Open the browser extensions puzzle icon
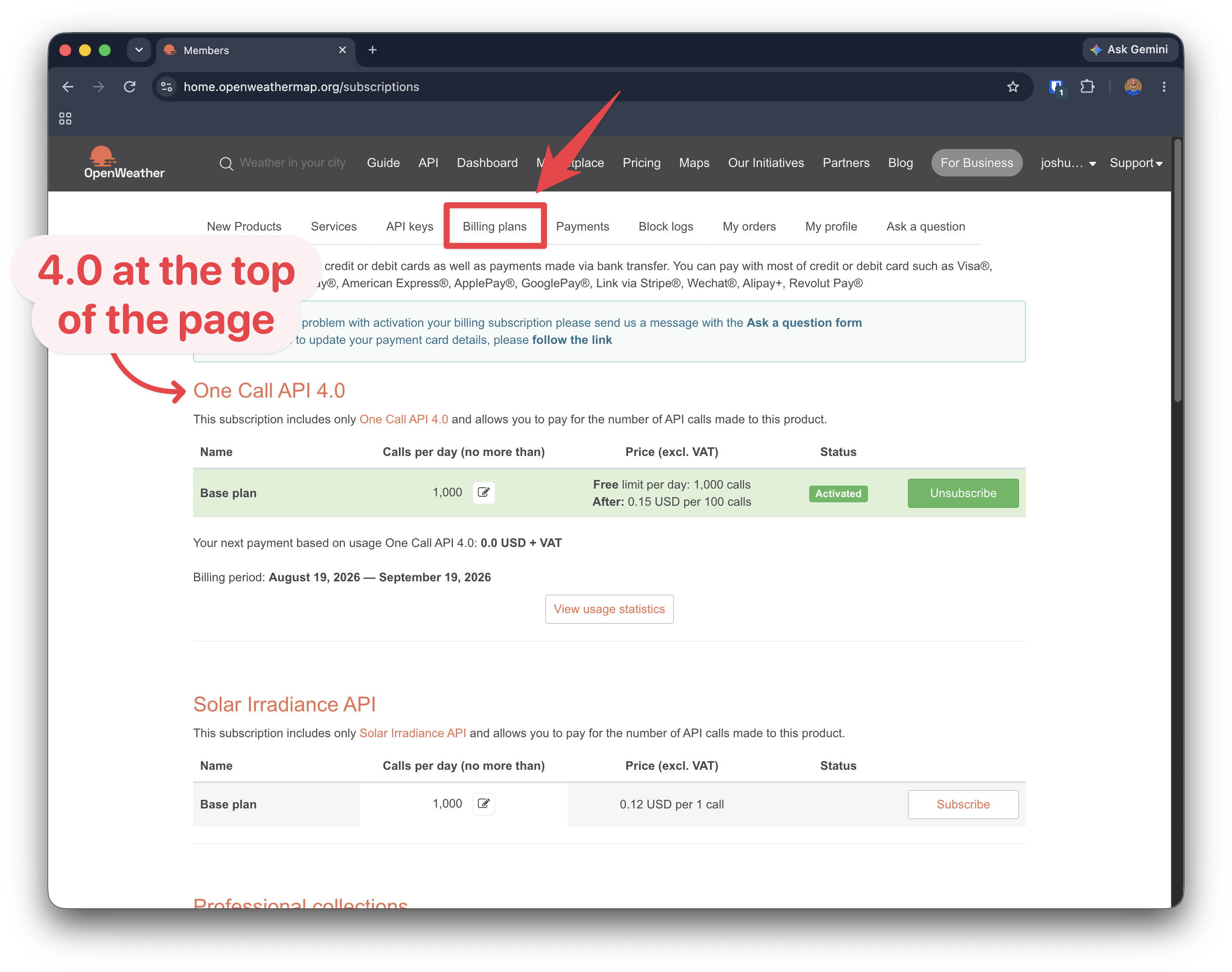Image resolution: width=1232 pixels, height=972 pixels. point(1087,86)
